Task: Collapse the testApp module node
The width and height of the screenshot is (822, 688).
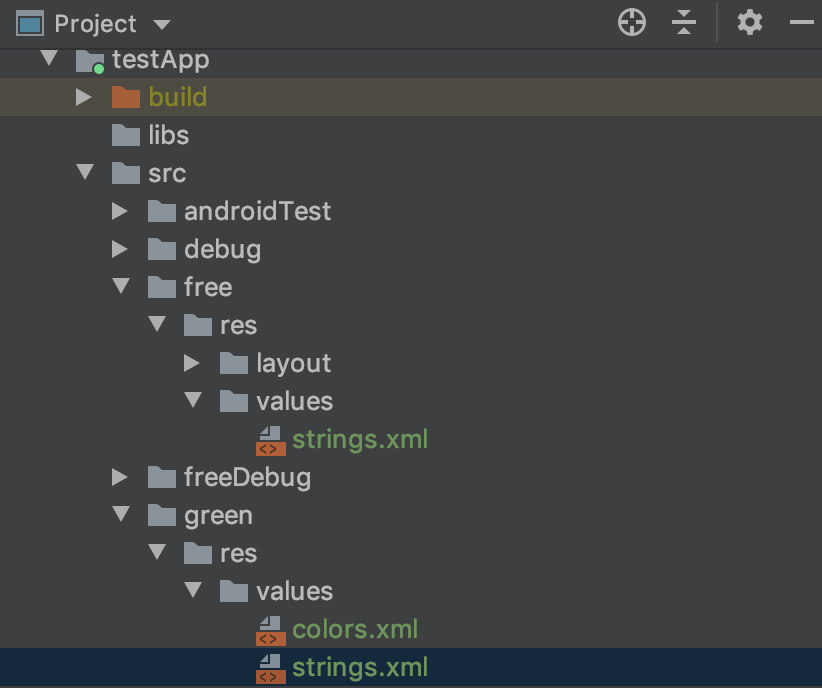Action: 49,57
